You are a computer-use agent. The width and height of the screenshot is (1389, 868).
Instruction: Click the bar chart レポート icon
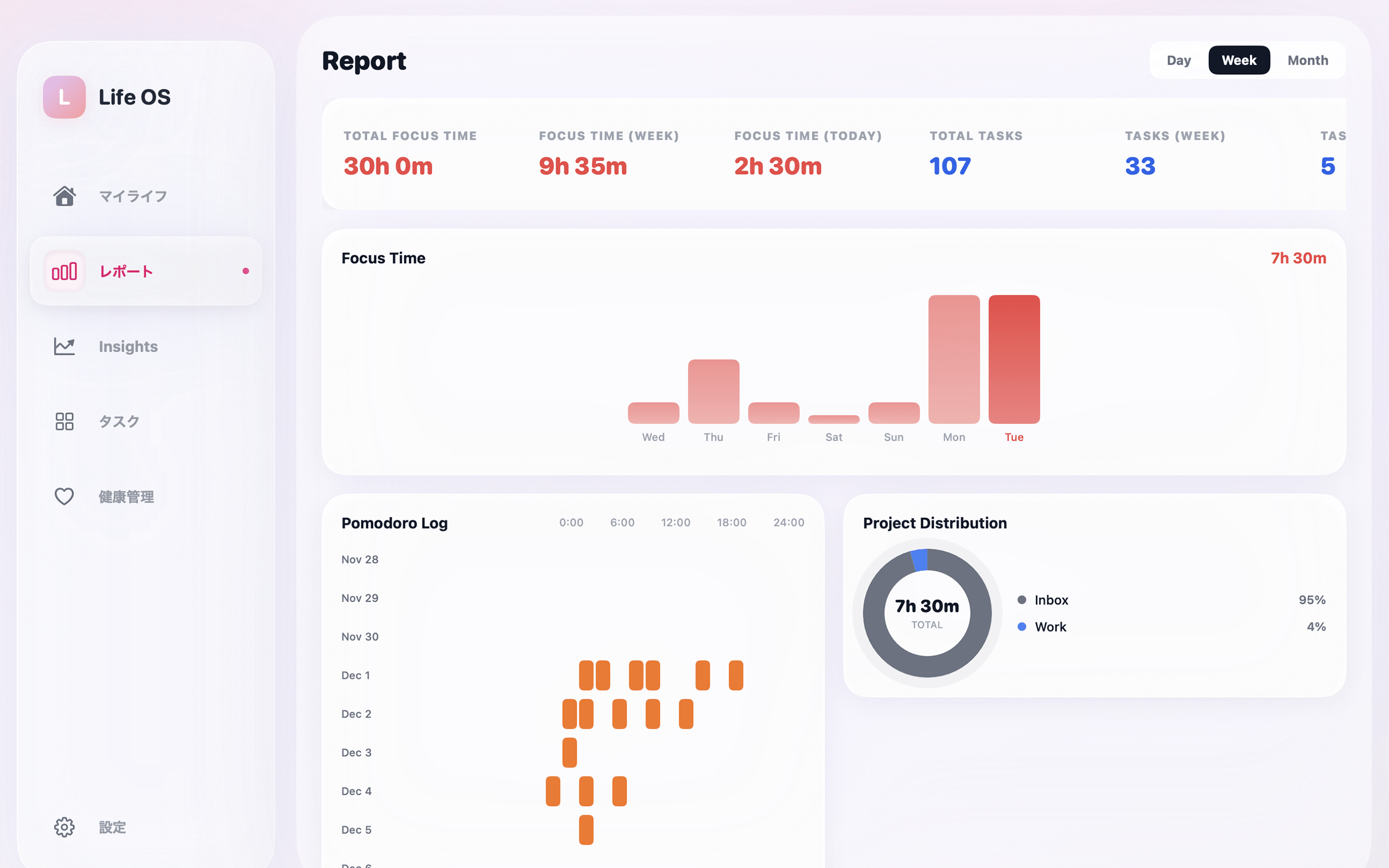pyautogui.click(x=64, y=271)
